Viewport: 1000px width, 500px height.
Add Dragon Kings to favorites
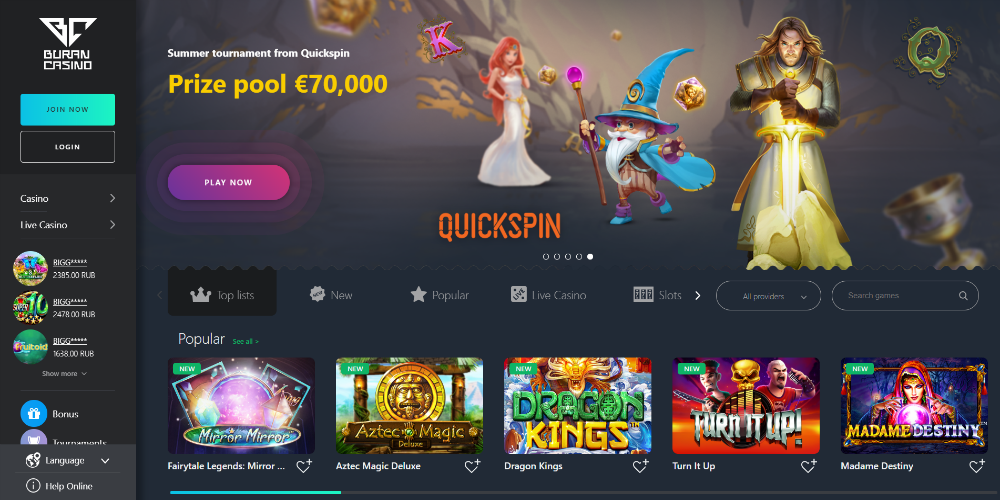tap(640, 466)
